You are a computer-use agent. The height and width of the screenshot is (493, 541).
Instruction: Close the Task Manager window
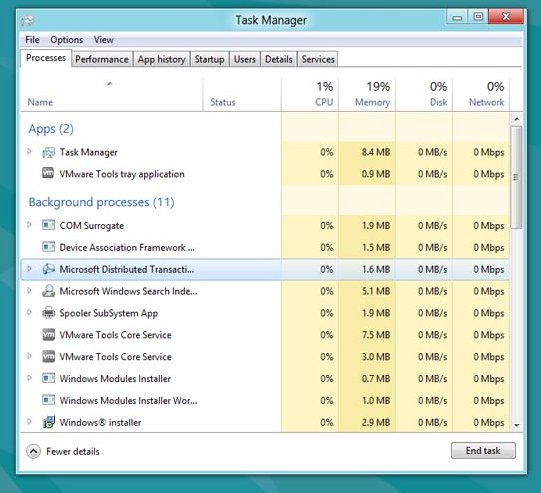coord(506,17)
